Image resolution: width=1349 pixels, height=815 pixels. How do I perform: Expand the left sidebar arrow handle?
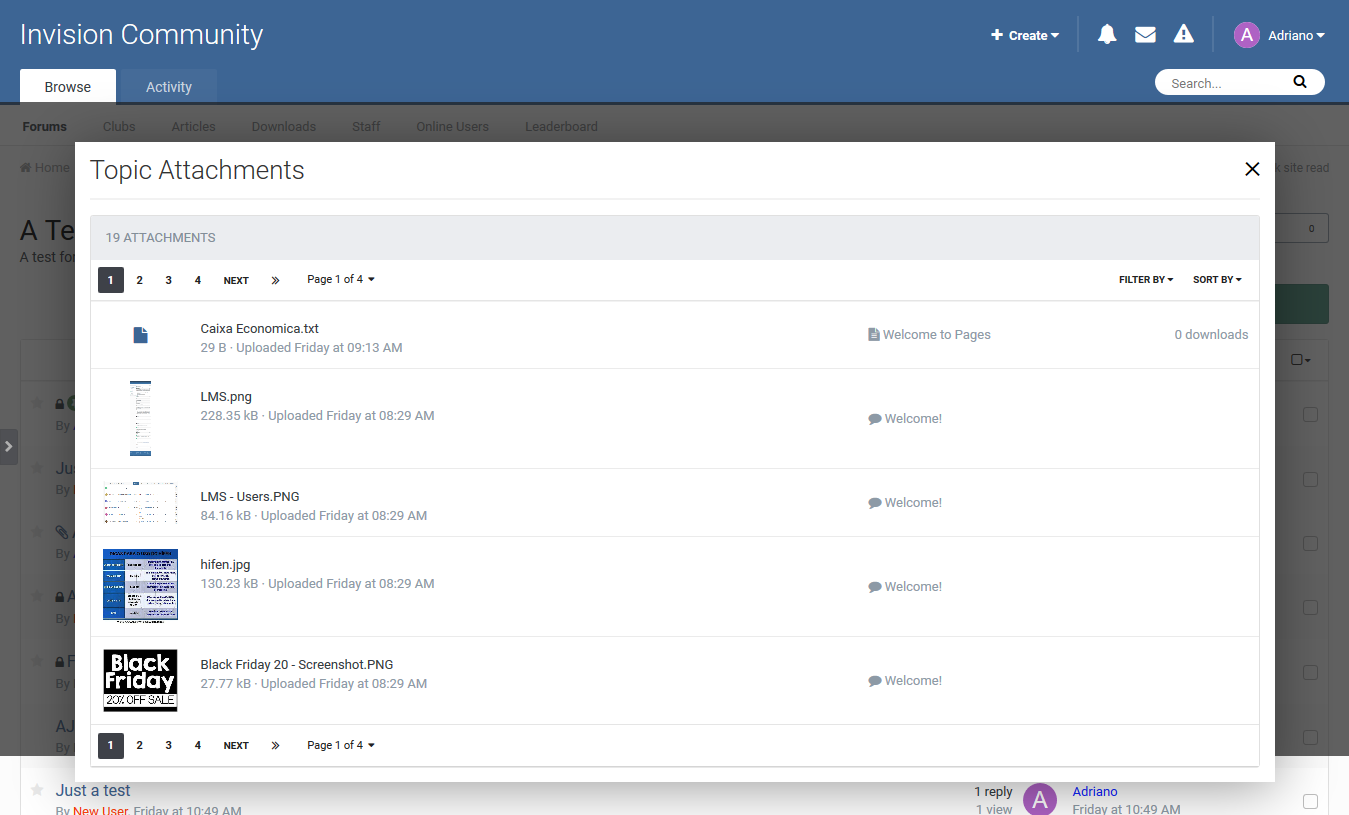pyautogui.click(x=8, y=446)
